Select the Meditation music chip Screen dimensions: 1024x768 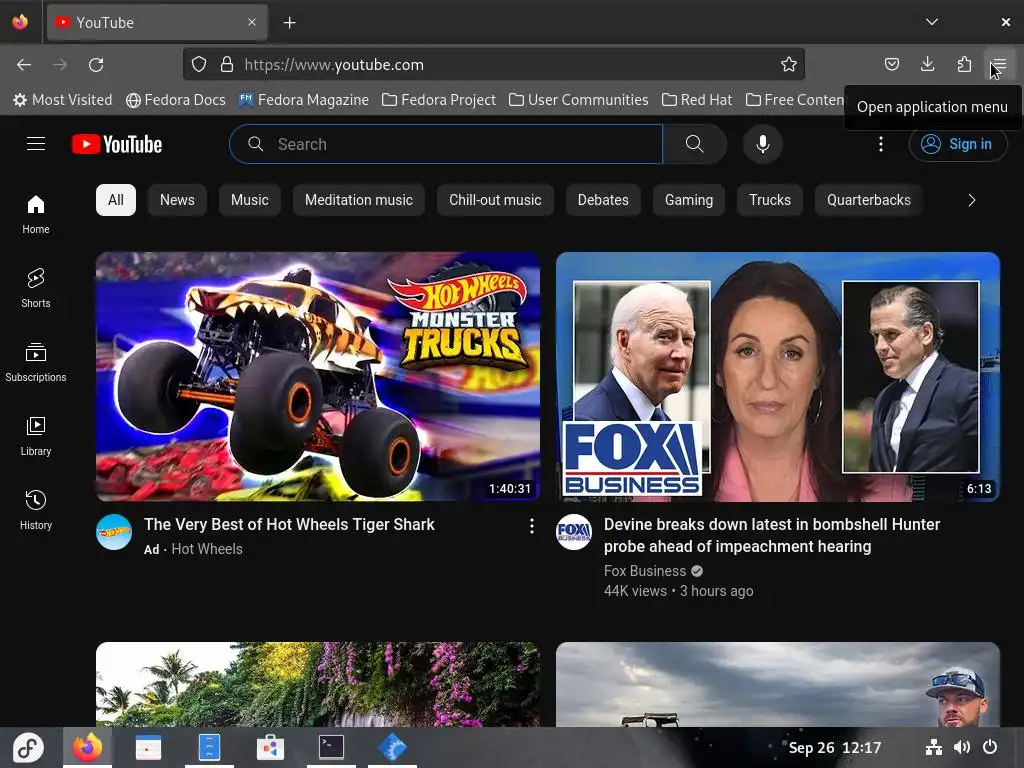359,200
